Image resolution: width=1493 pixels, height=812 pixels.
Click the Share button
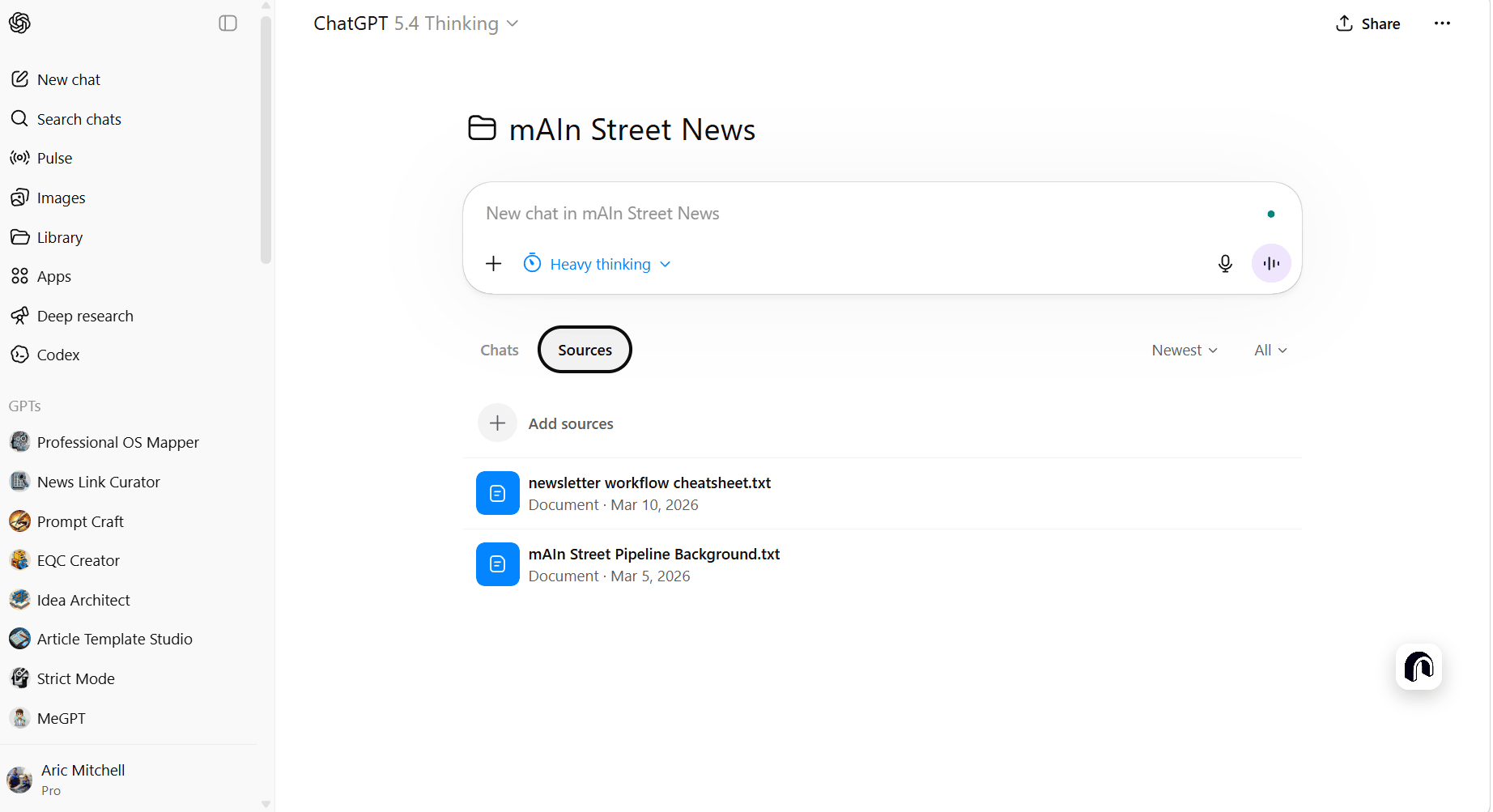click(x=1368, y=23)
